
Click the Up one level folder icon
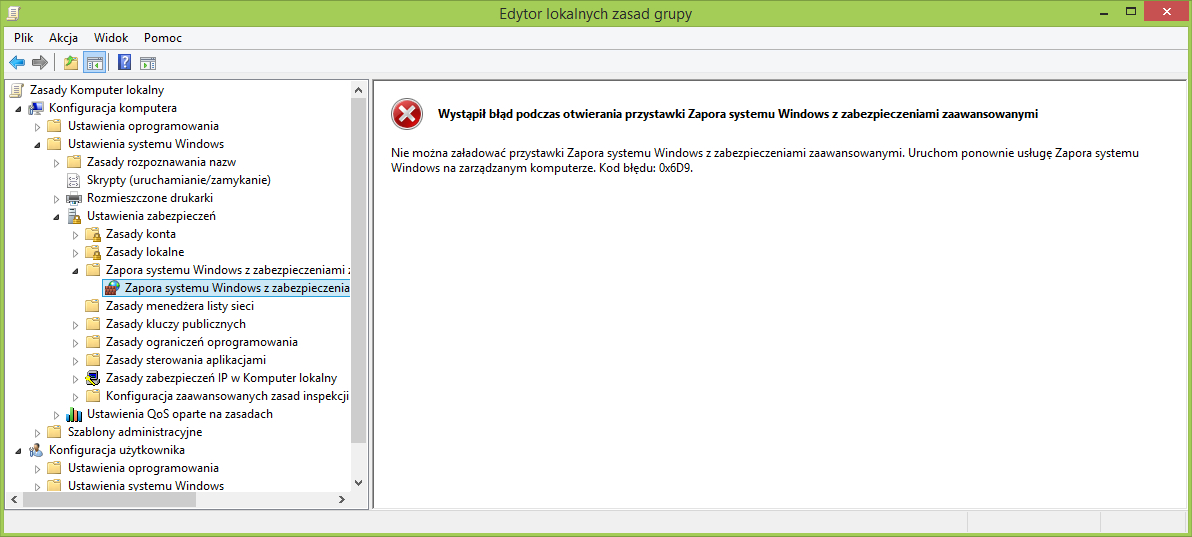[x=71, y=62]
